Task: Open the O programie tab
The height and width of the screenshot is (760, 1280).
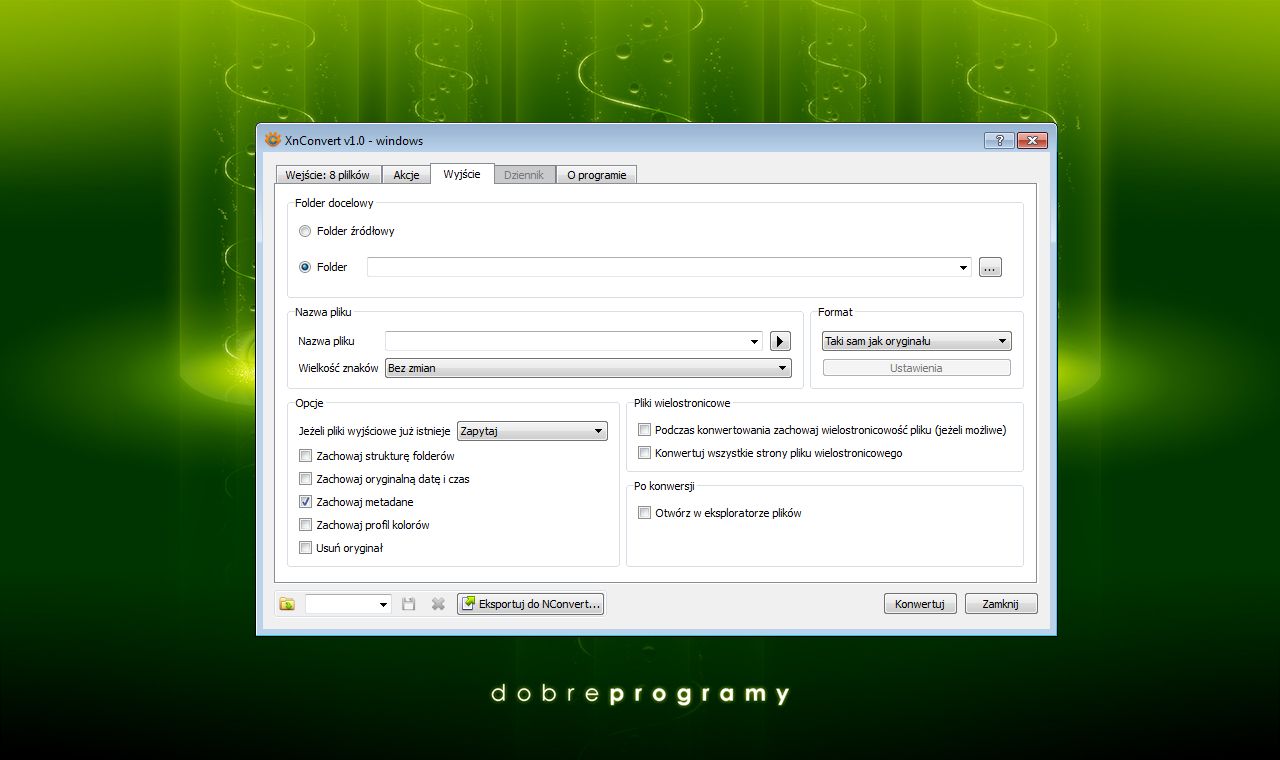Action: (596, 175)
